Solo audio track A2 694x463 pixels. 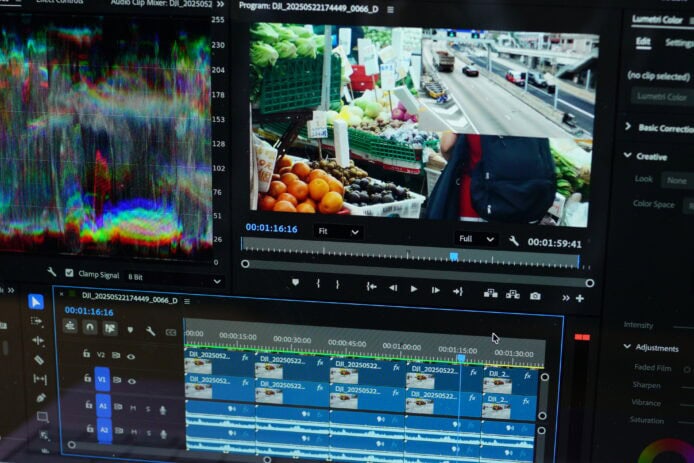(149, 432)
